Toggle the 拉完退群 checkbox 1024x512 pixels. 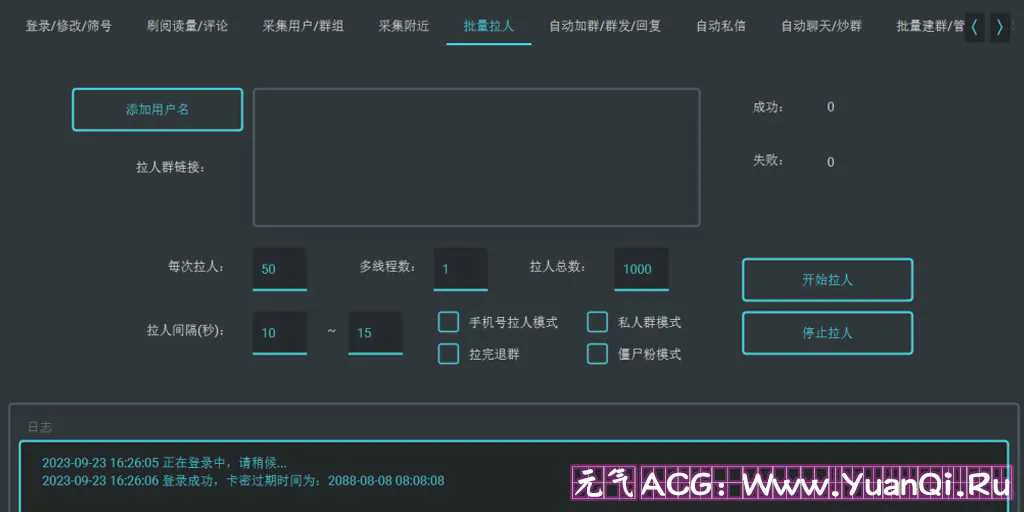(448, 353)
